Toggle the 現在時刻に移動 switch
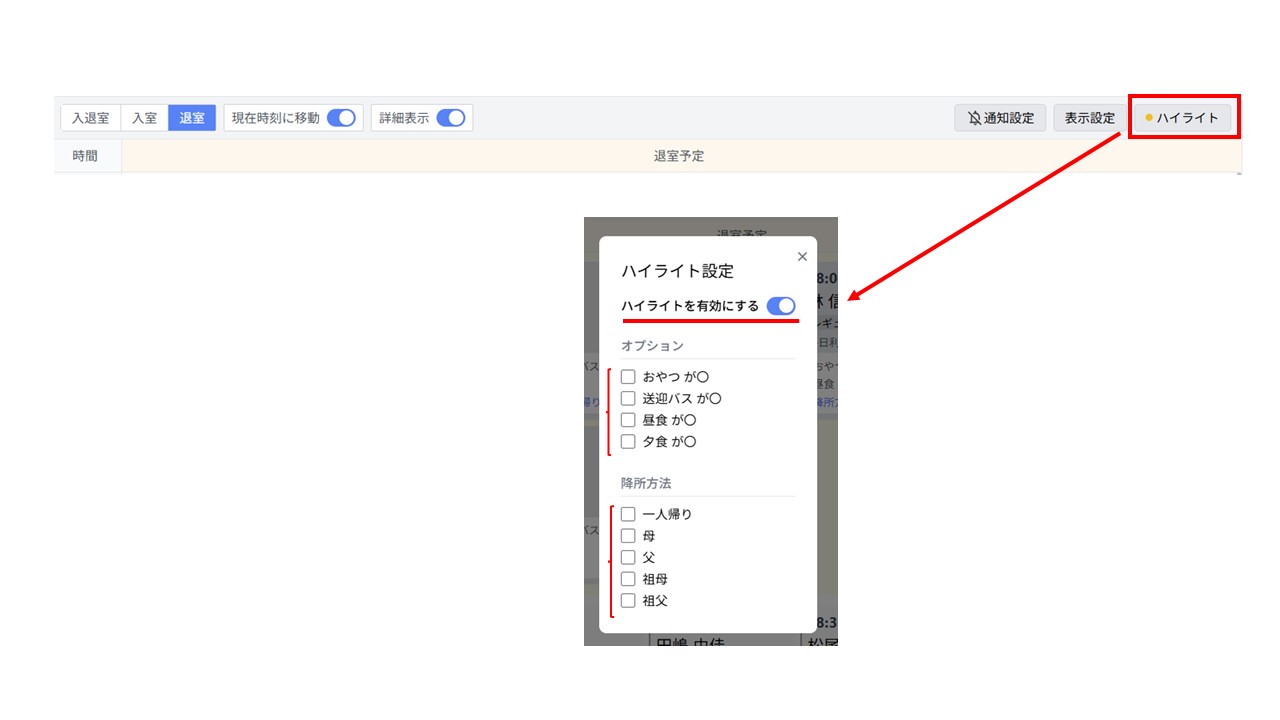 pyautogui.click(x=341, y=118)
